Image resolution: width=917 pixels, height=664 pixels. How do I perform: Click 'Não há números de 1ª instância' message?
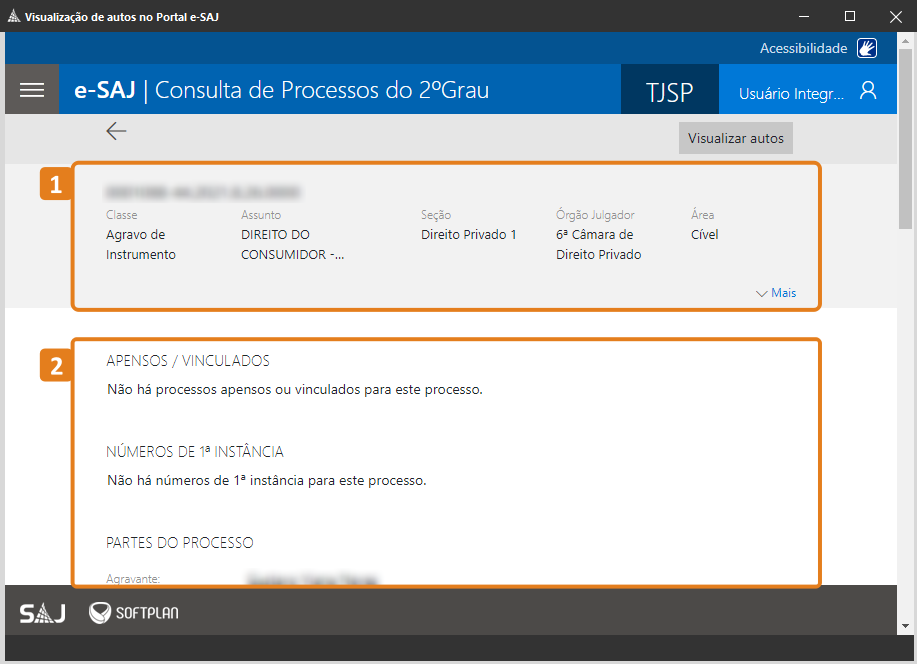click(x=267, y=480)
